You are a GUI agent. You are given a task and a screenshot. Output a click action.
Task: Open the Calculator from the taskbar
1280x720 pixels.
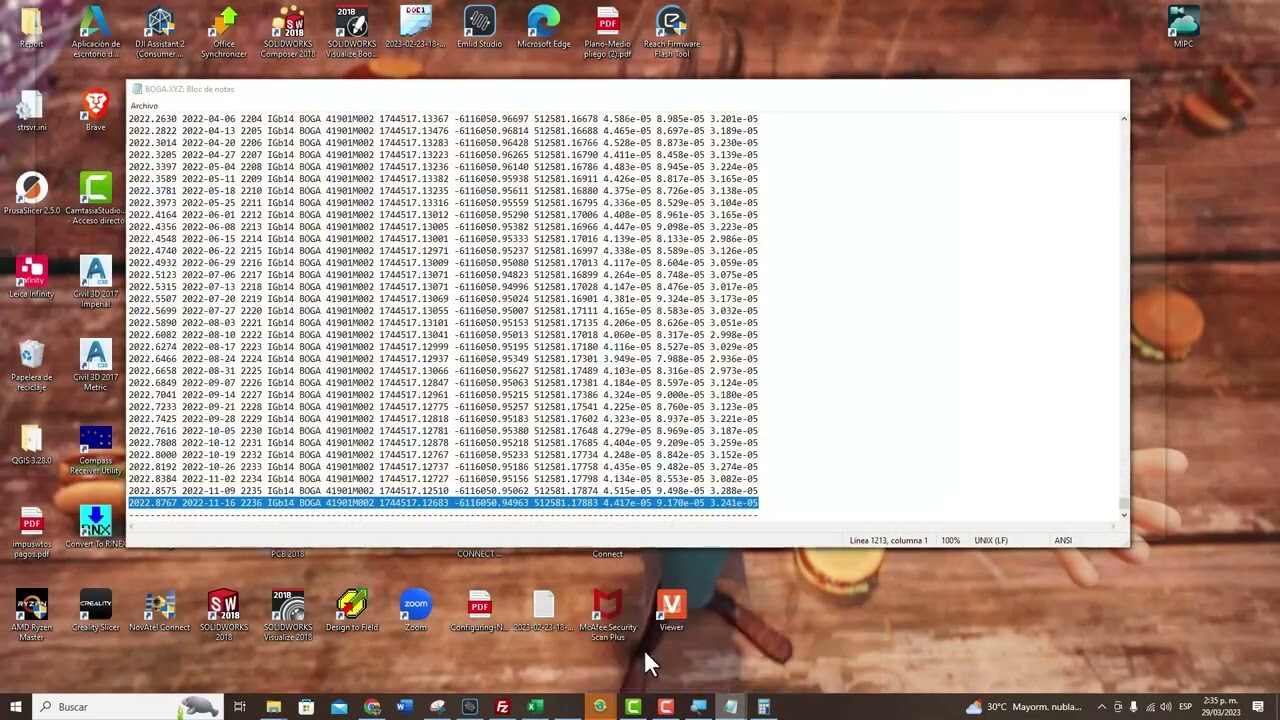coord(763,707)
